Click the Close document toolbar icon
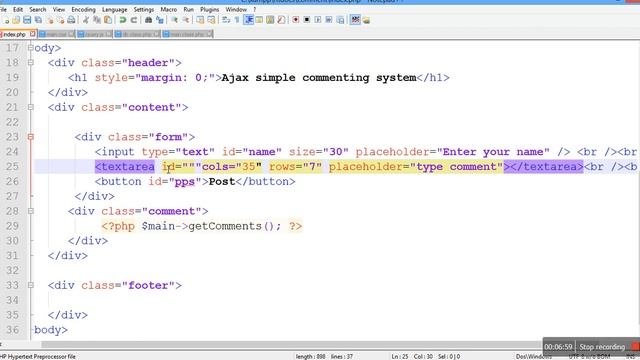640x360 pixels. 49,20
